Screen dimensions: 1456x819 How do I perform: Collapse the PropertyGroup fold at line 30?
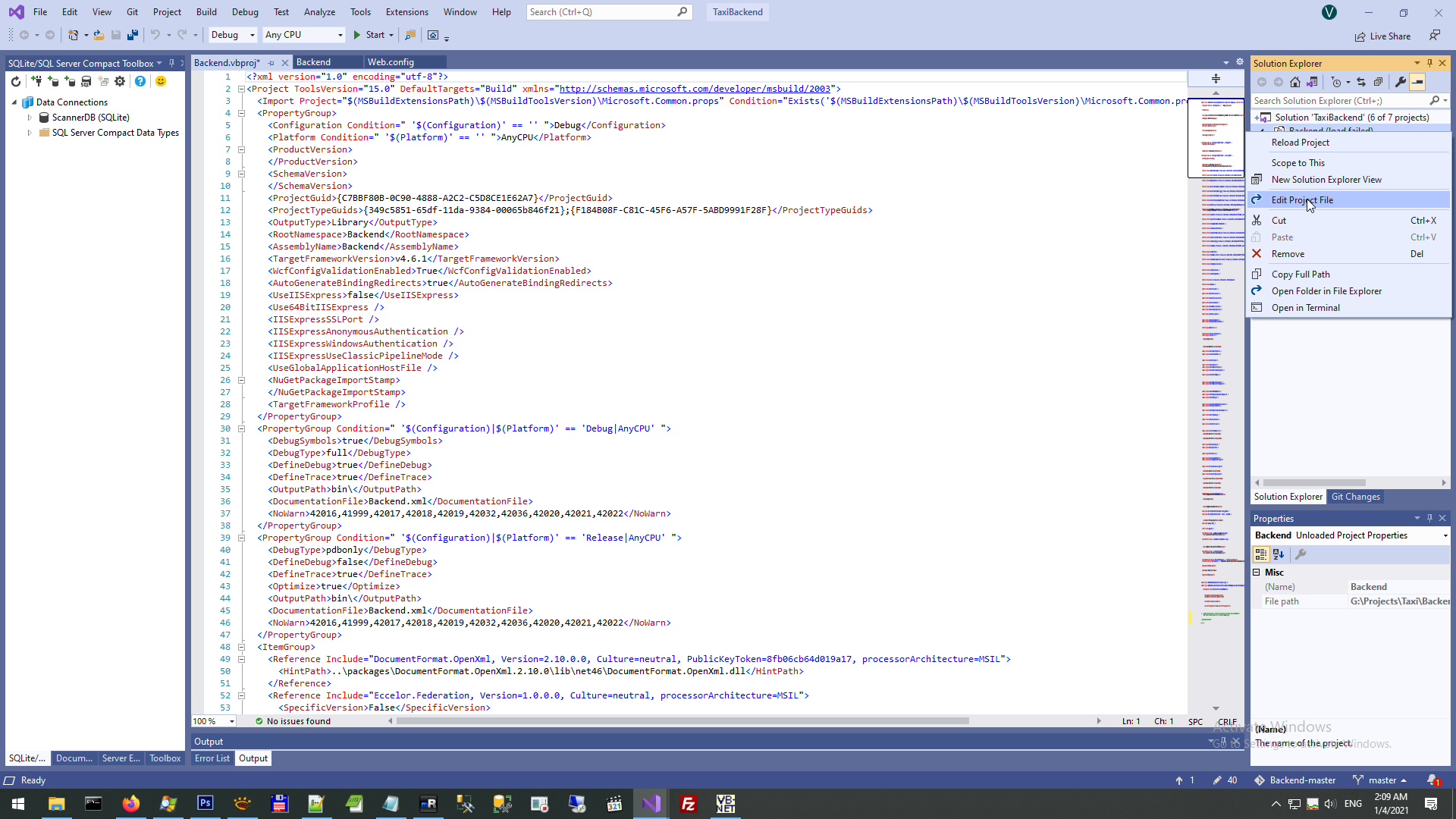[241, 428]
